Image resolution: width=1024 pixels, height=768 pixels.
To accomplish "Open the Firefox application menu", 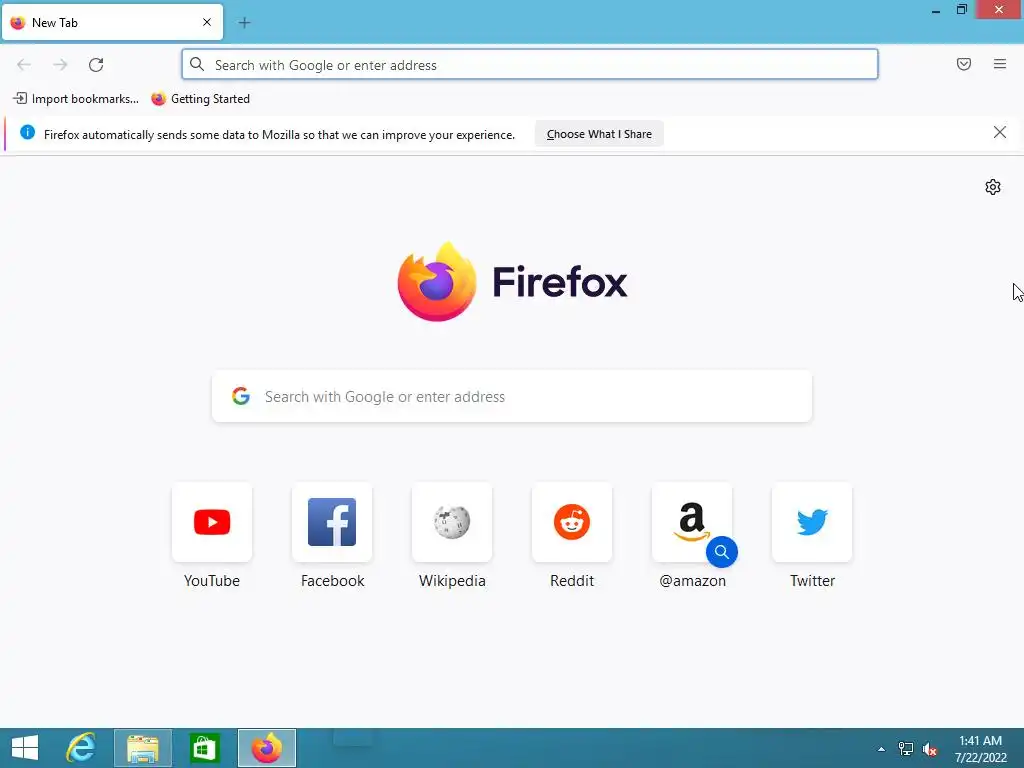I will (1000, 64).
